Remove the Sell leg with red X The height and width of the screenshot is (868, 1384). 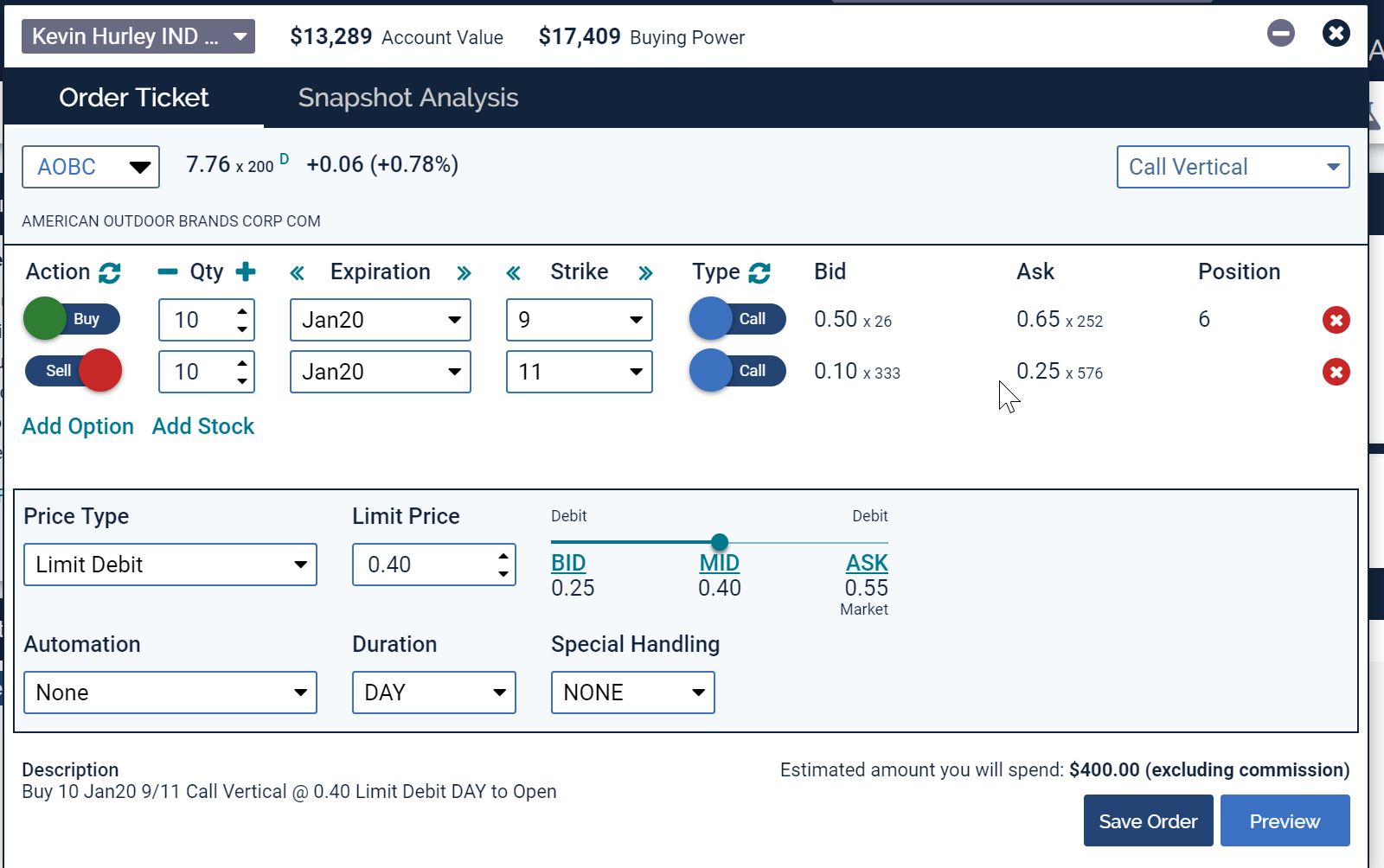point(1336,372)
